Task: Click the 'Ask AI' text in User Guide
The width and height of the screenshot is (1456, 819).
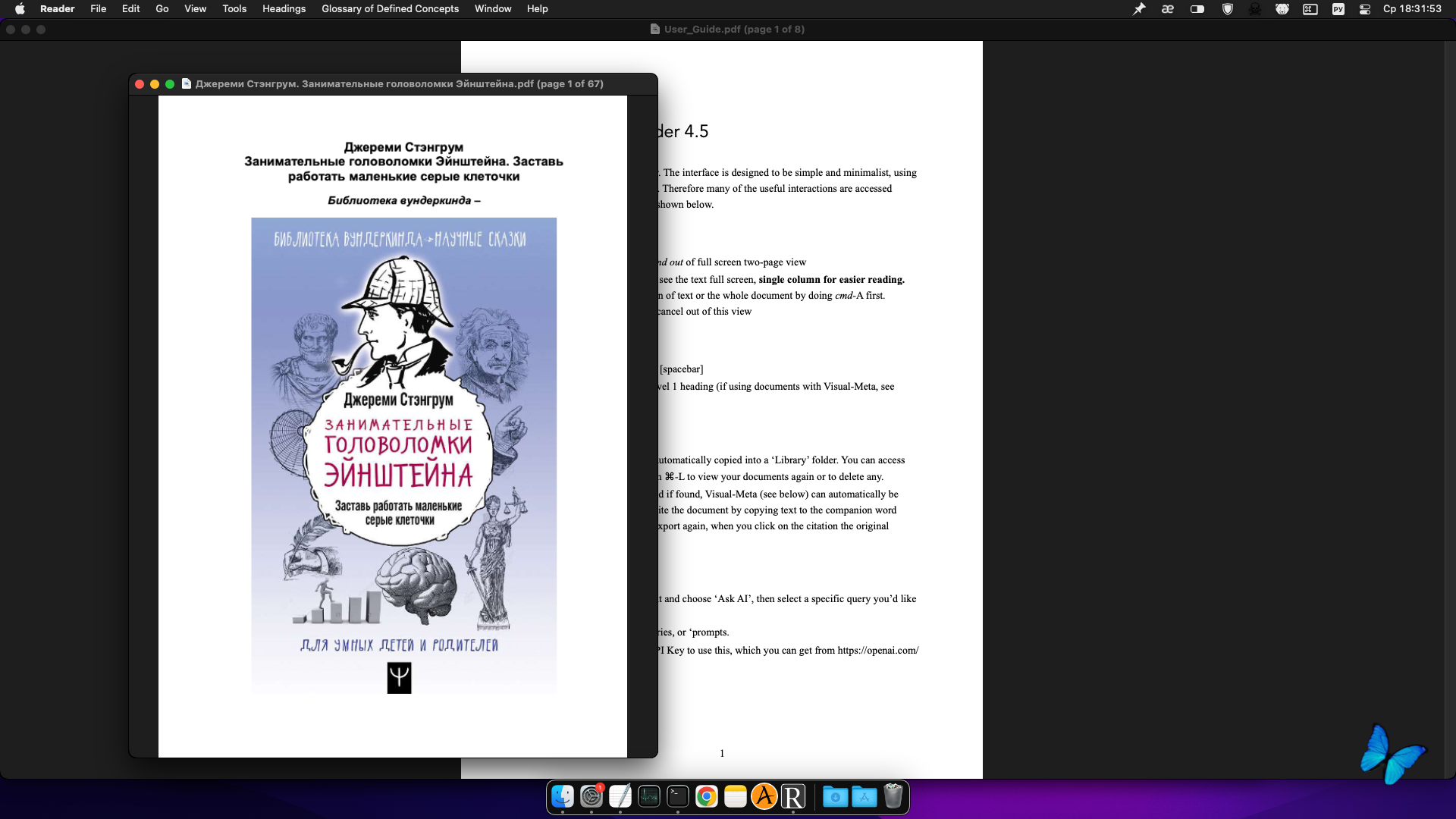Action: pos(732,599)
